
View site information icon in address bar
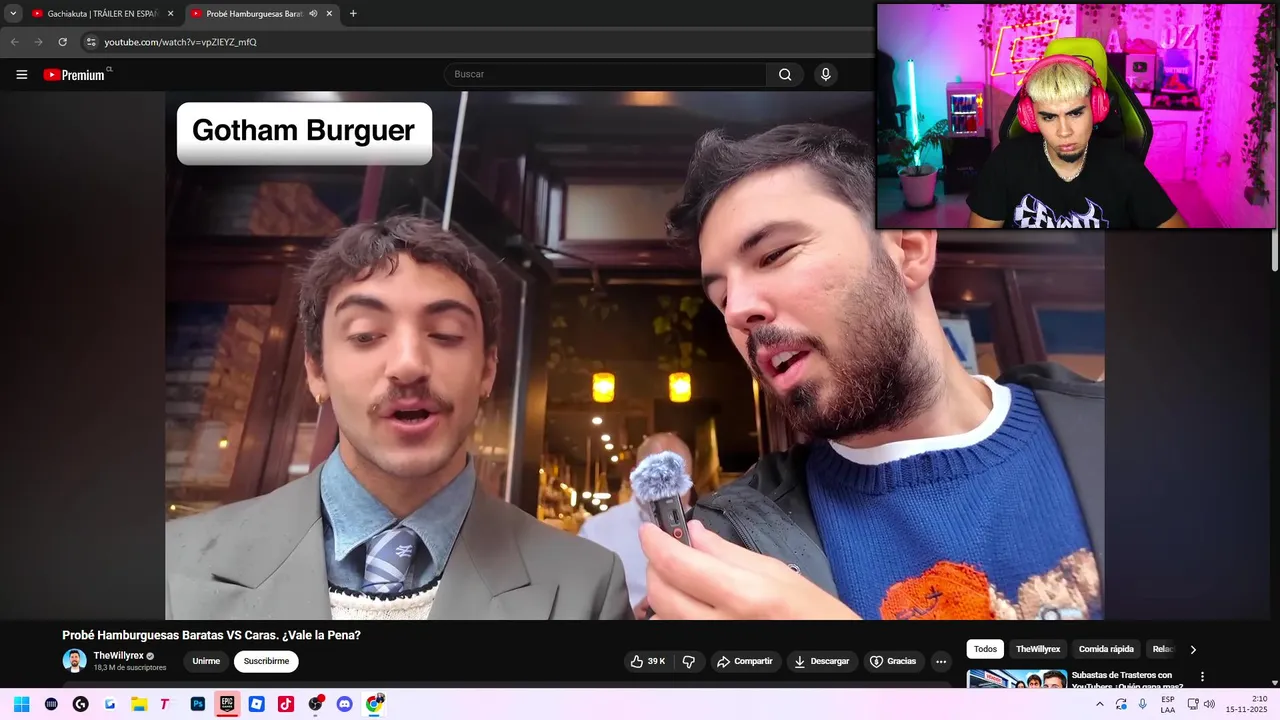coord(91,42)
